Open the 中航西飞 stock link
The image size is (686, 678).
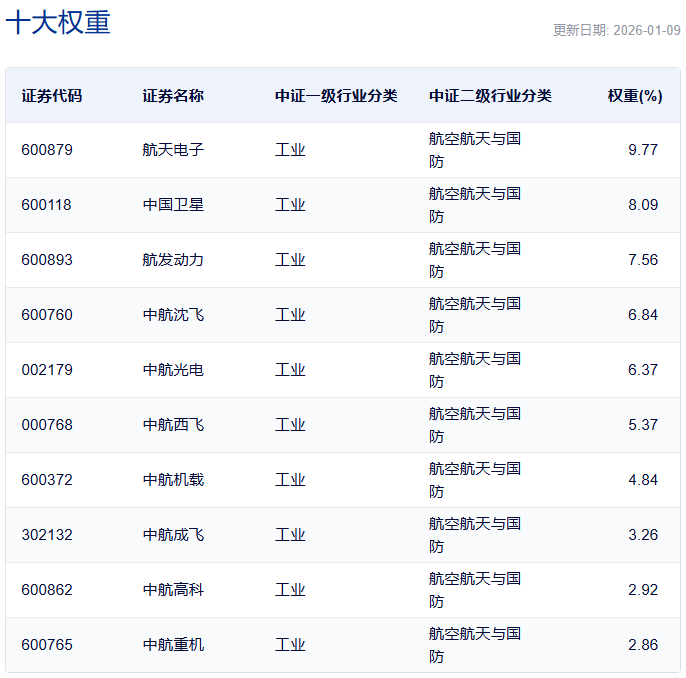(x=173, y=425)
